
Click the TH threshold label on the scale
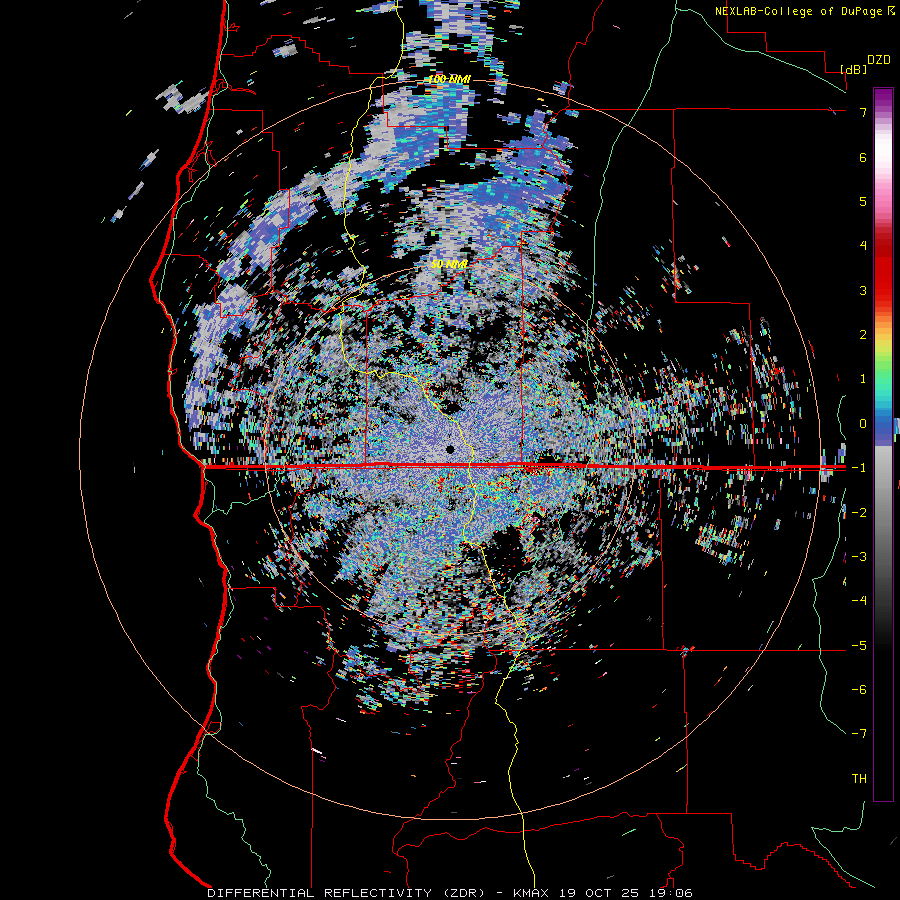point(859,779)
